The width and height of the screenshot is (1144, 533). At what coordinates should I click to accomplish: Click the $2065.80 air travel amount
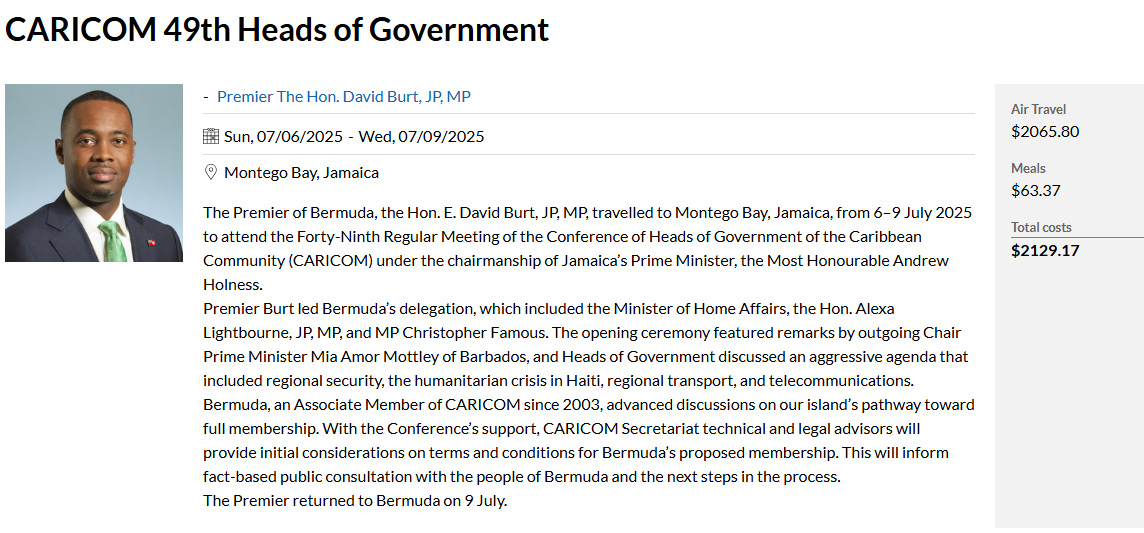(x=1045, y=132)
